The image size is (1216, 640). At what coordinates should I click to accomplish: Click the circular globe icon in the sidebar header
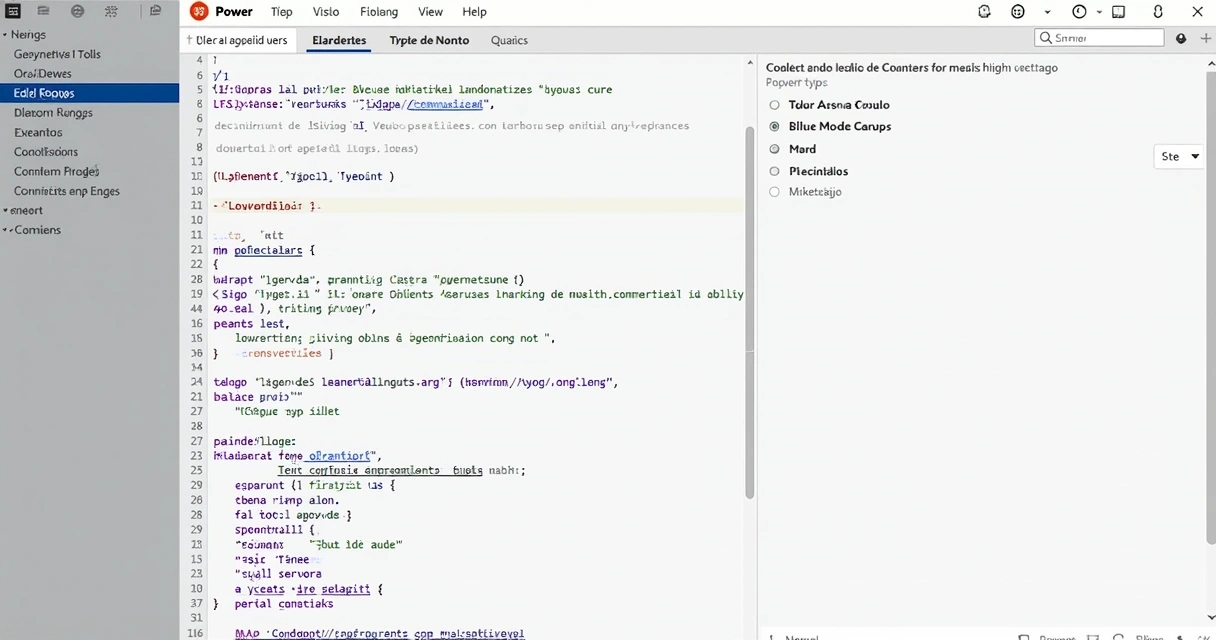(x=78, y=12)
